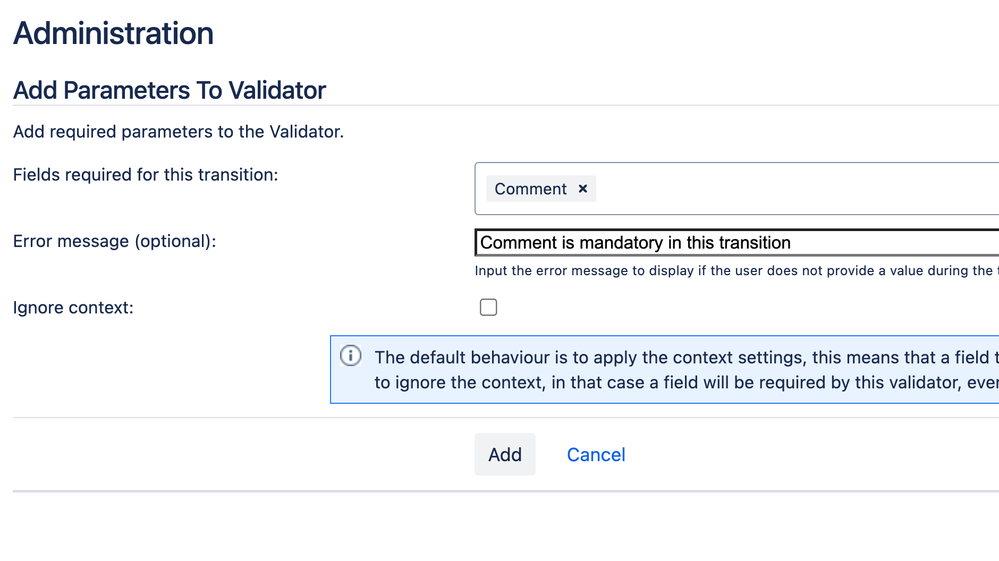Click the Add button

click(505, 454)
